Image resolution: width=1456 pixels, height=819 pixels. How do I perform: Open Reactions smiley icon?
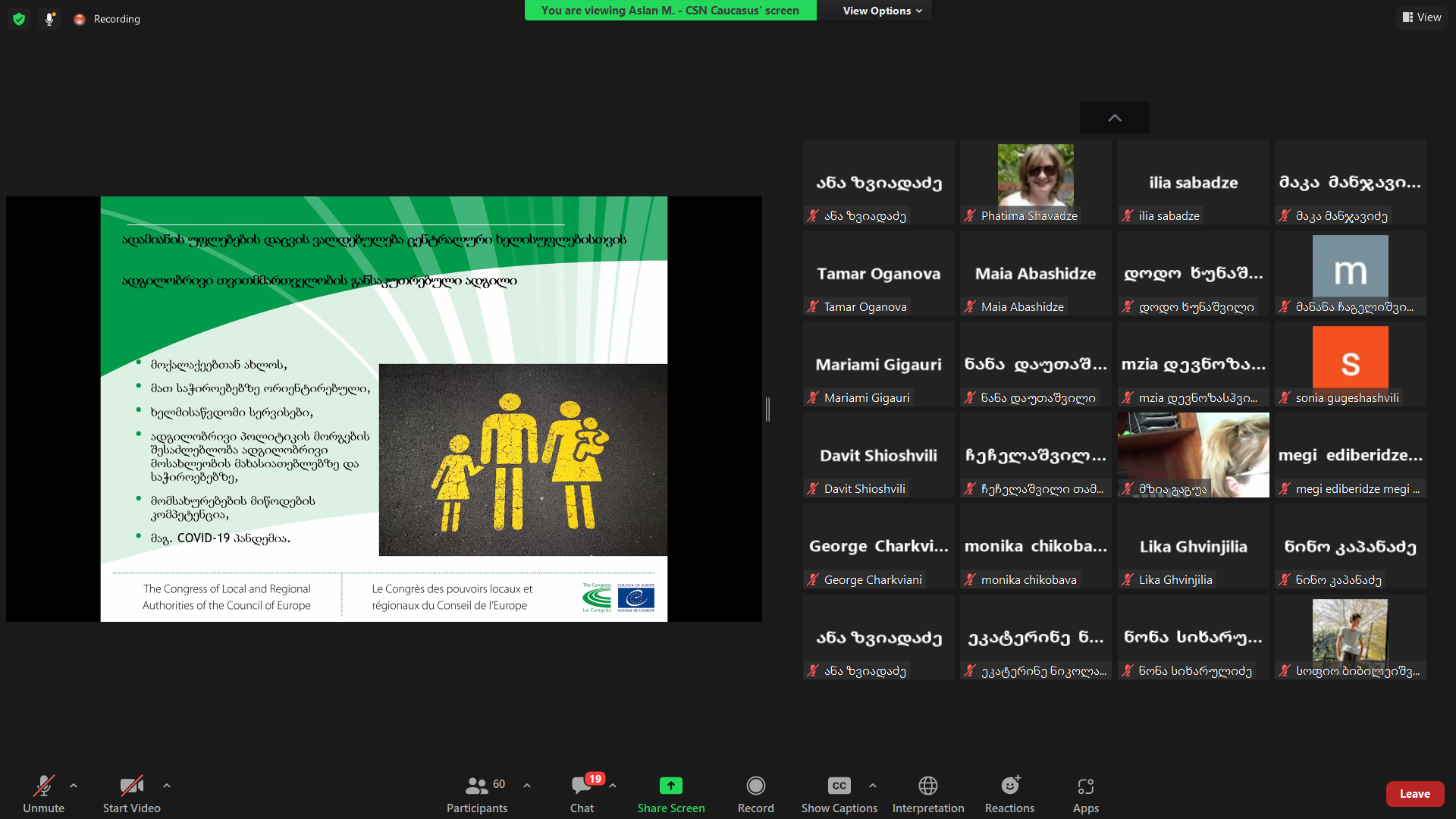point(1010,786)
